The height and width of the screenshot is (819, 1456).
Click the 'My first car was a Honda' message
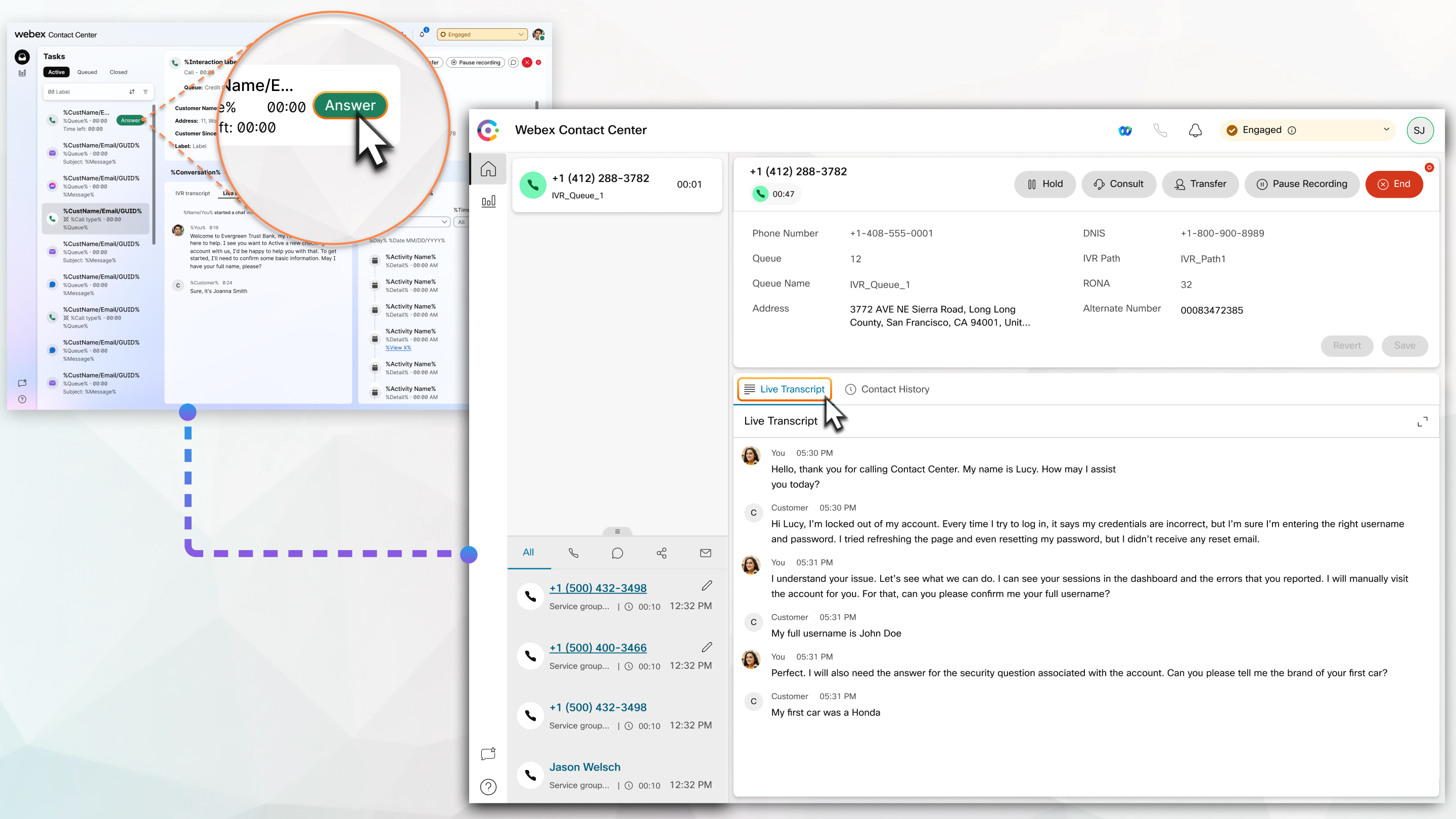pyautogui.click(x=826, y=713)
